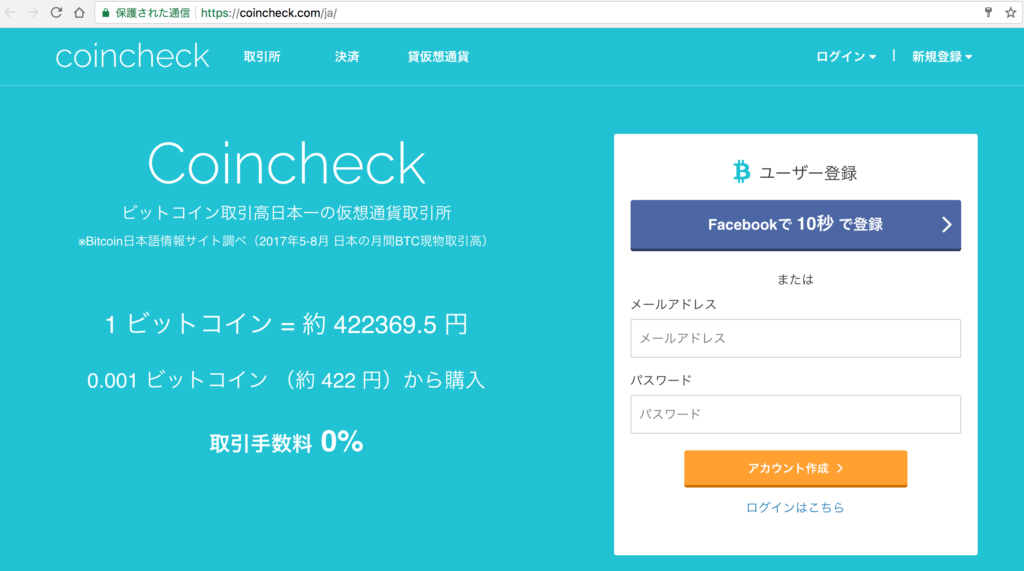
Task: Click the browser back arrow
Action: (10, 12)
